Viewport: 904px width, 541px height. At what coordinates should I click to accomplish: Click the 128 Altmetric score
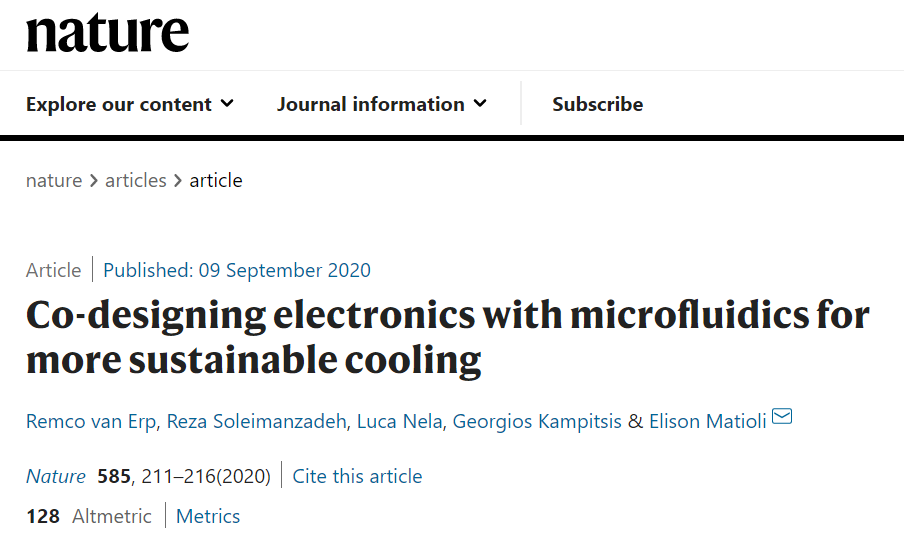point(89,516)
